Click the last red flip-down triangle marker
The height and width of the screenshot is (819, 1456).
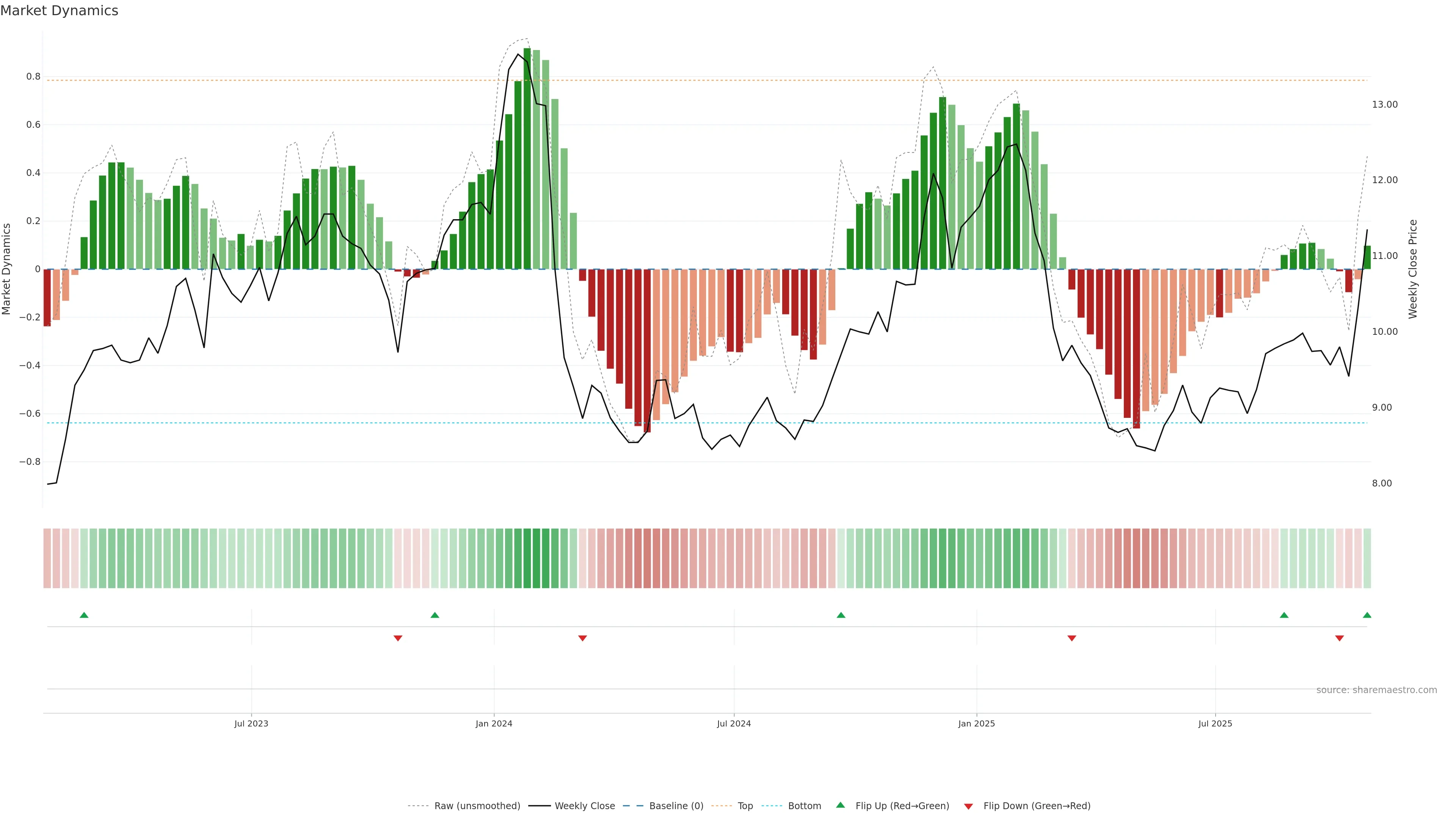point(1339,638)
